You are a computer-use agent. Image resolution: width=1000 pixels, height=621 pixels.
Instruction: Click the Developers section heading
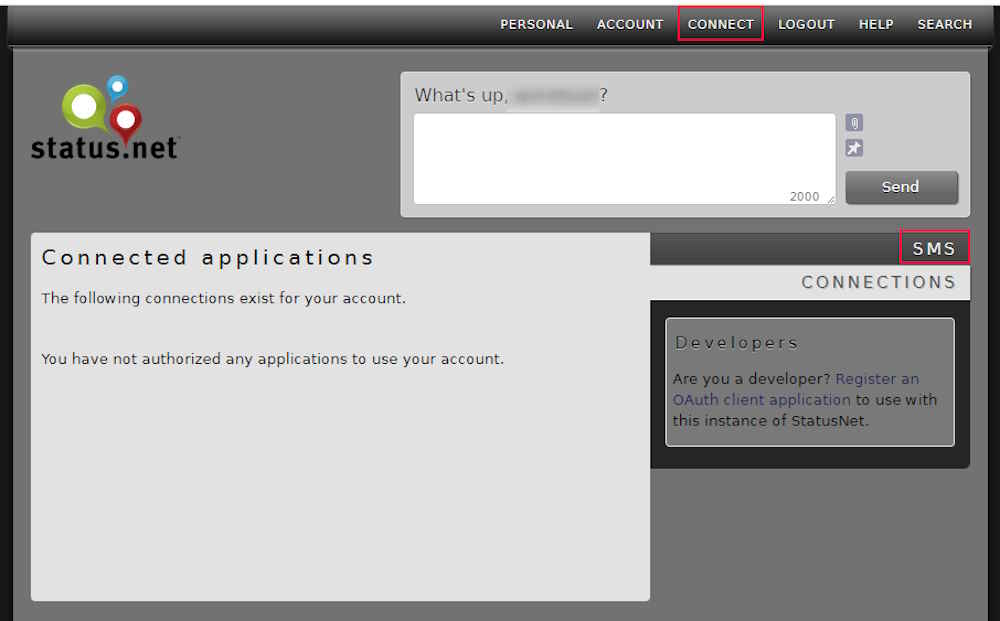coord(736,342)
